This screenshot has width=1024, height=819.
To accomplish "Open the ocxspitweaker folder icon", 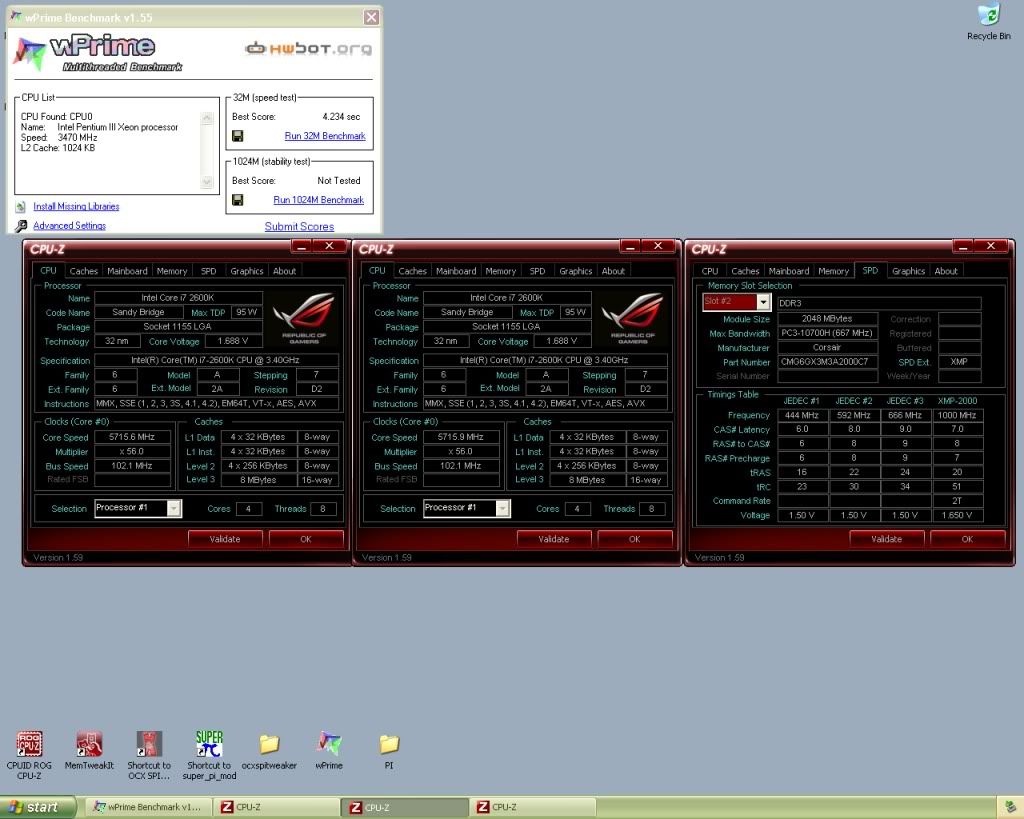I will [269, 744].
